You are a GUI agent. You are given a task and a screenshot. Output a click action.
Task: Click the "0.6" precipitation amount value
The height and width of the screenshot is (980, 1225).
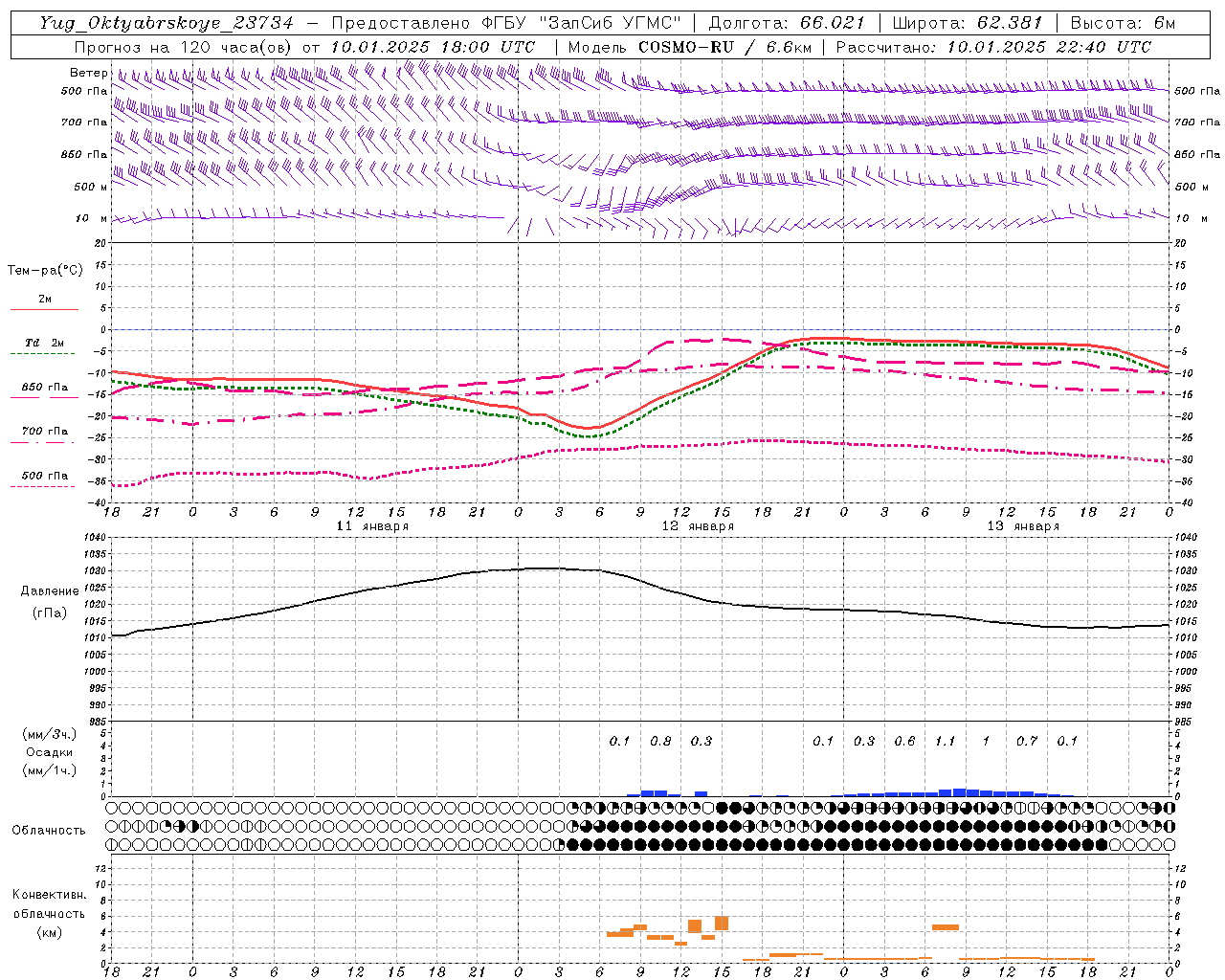click(904, 742)
